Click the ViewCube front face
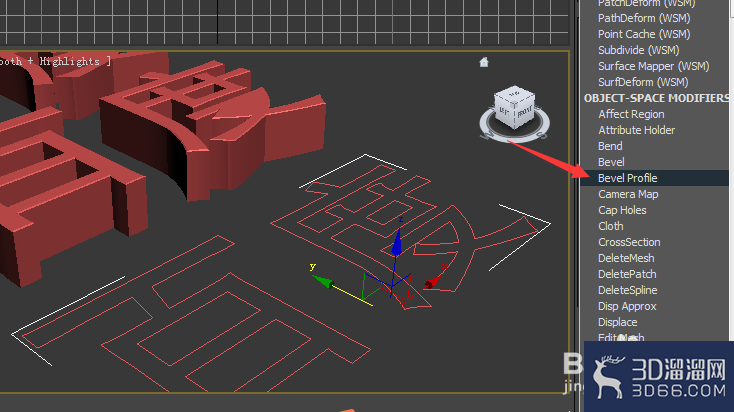 click(525, 110)
